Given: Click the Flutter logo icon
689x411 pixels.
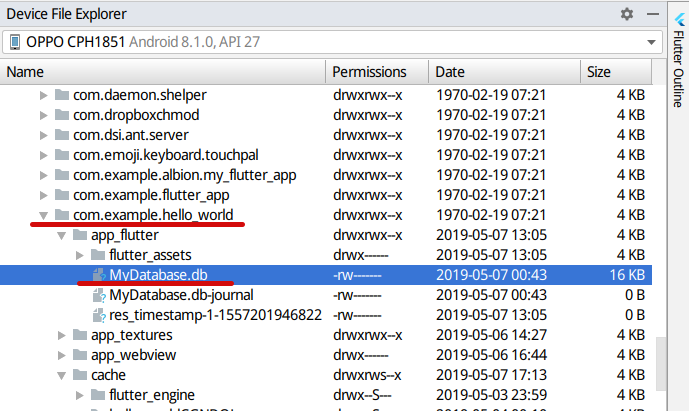Looking at the screenshot, I should click(680, 18).
